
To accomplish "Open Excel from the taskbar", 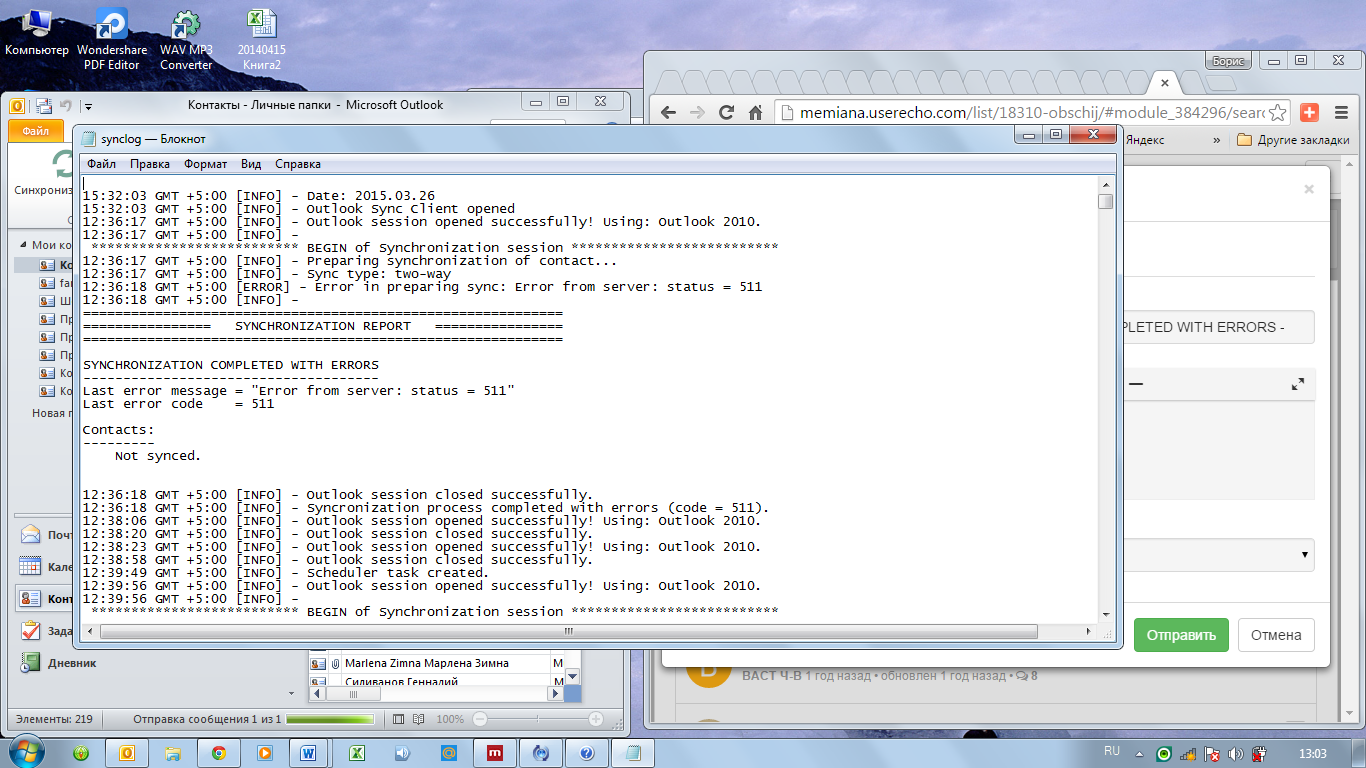I will click(x=355, y=753).
